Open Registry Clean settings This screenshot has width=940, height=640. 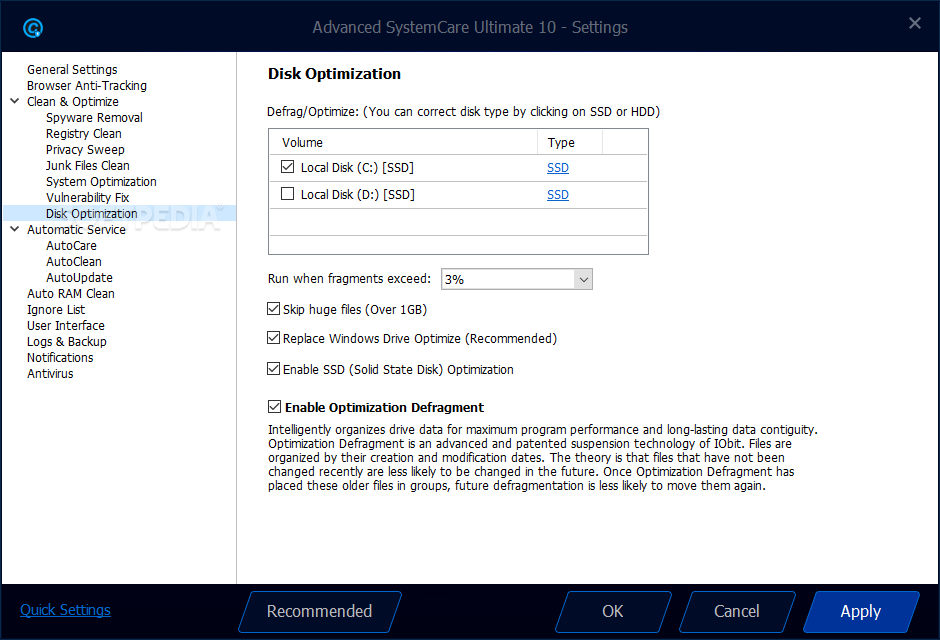(84, 134)
